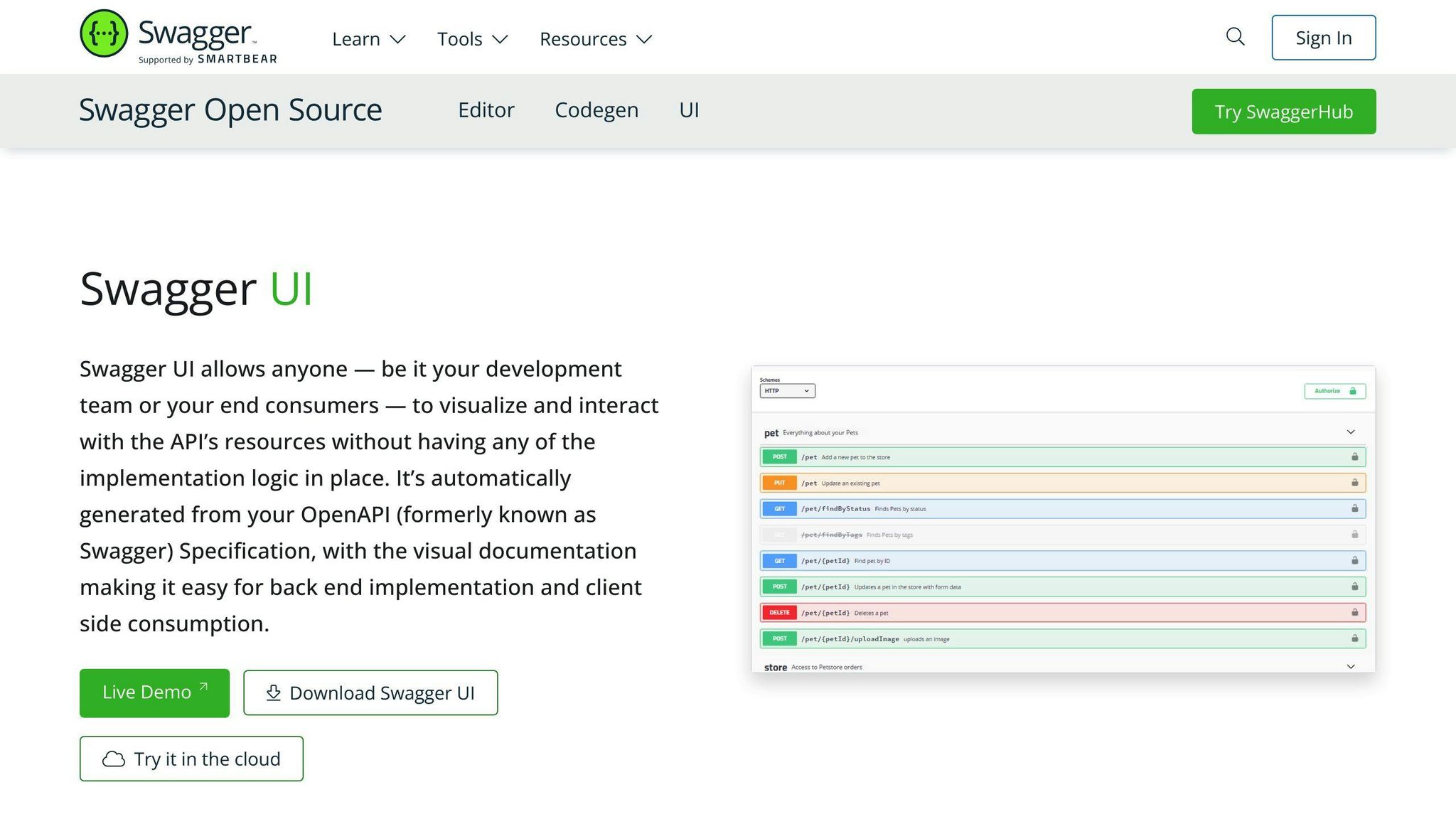Viewport: 1456px width, 819px height.
Task: Toggle lock on POST /pet/{petId}/uploadImage row
Action: [1354, 638]
